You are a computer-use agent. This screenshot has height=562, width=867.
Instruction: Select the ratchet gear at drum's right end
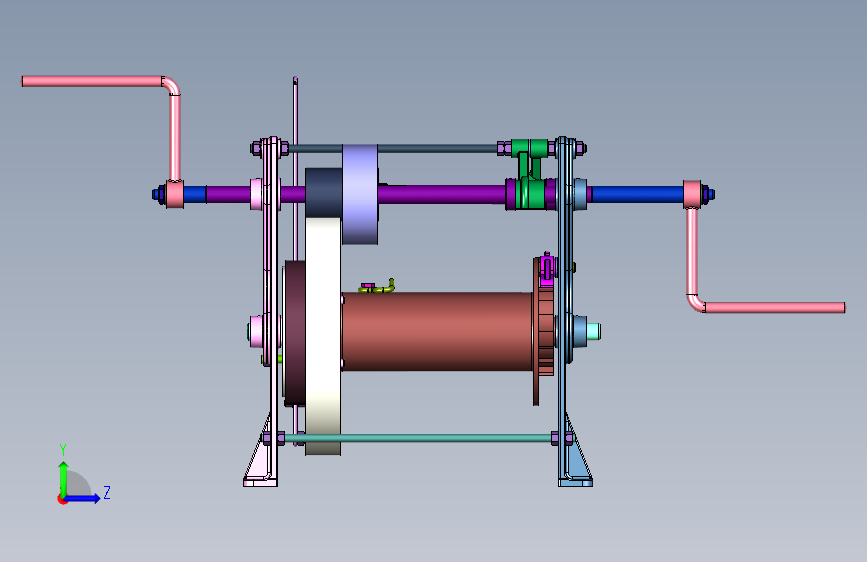[x=545, y=331]
